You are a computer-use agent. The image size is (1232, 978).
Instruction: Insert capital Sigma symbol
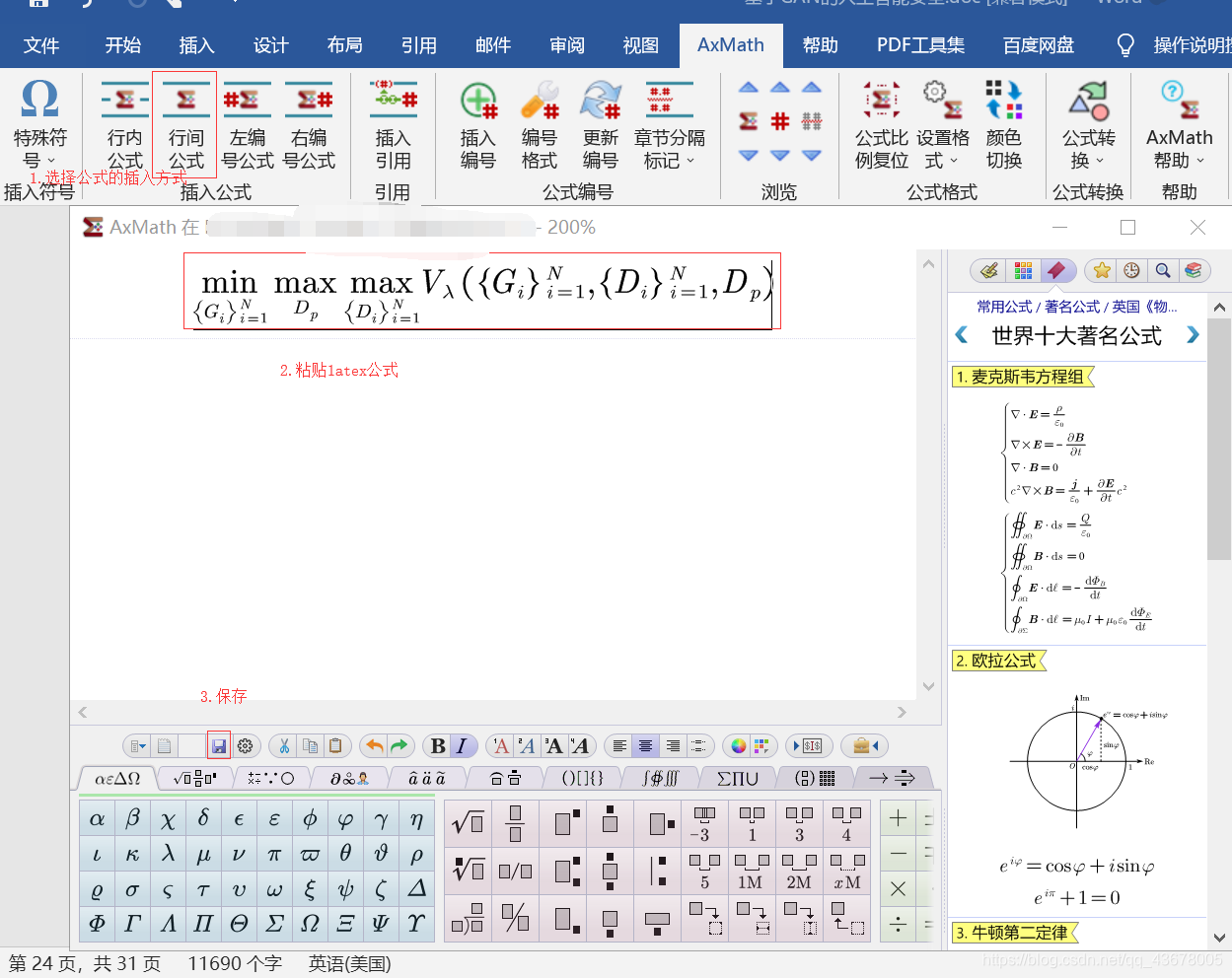[274, 924]
